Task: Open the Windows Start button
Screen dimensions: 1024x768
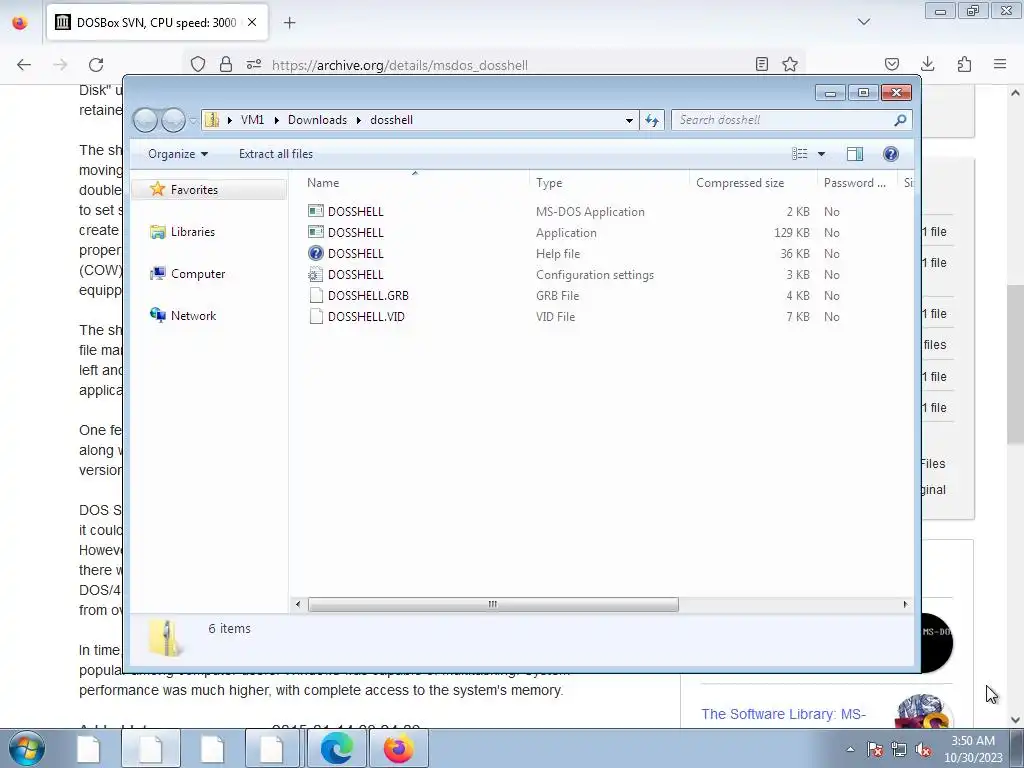Action: click(27, 748)
